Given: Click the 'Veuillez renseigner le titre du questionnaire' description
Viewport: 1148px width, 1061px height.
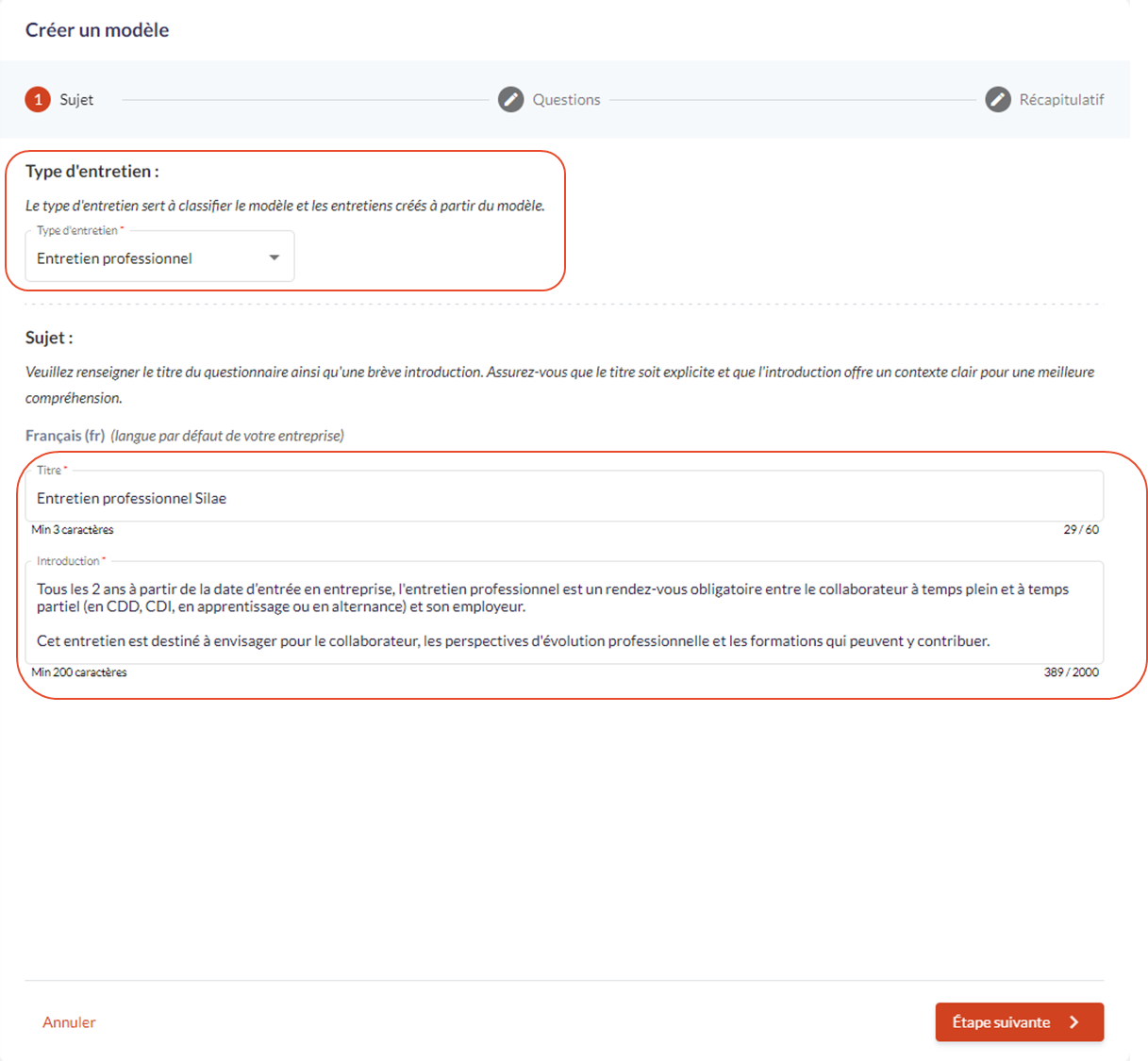Looking at the screenshot, I should (x=560, y=385).
